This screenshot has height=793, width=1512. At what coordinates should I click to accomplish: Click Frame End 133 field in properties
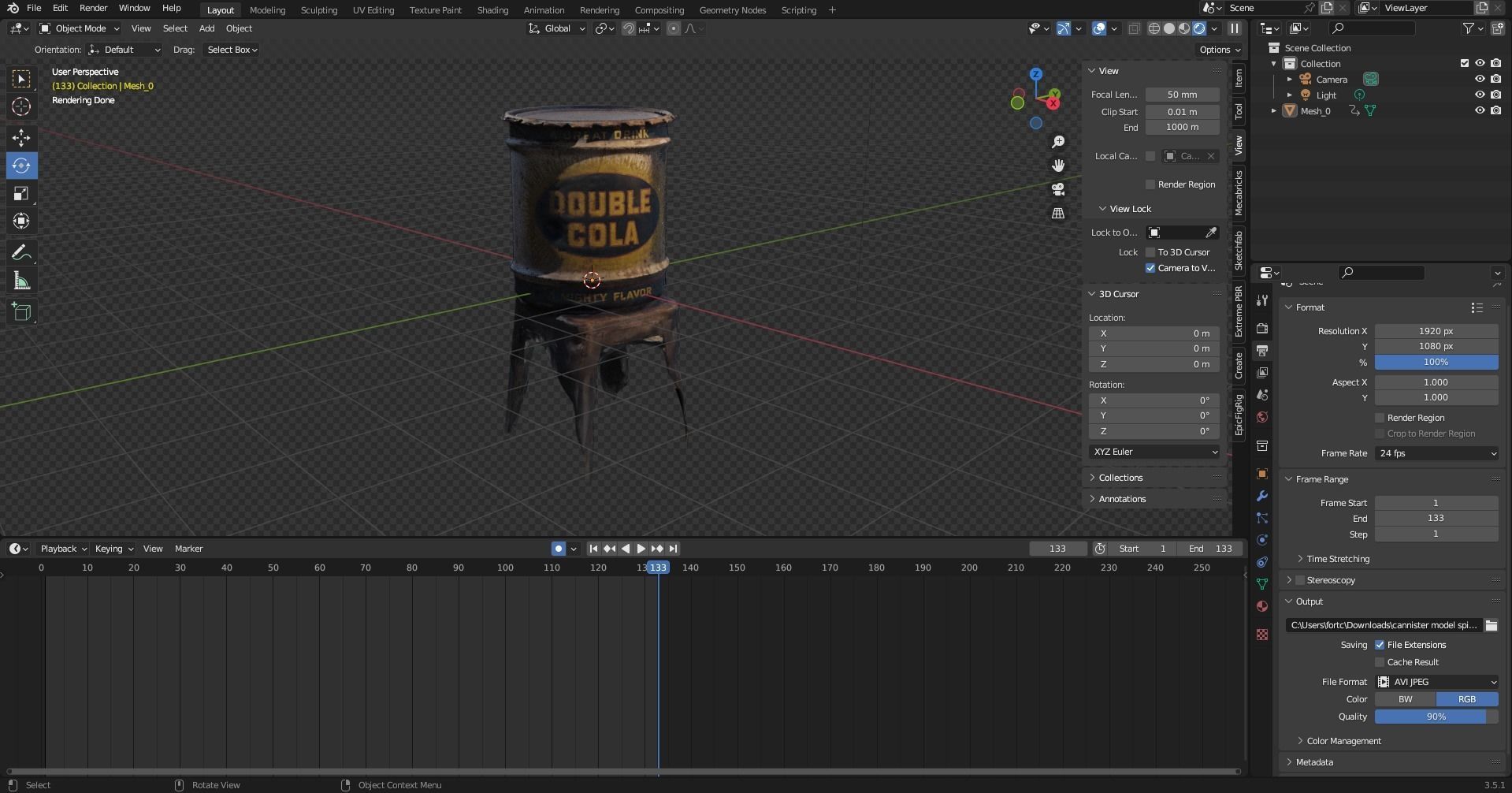(x=1436, y=518)
